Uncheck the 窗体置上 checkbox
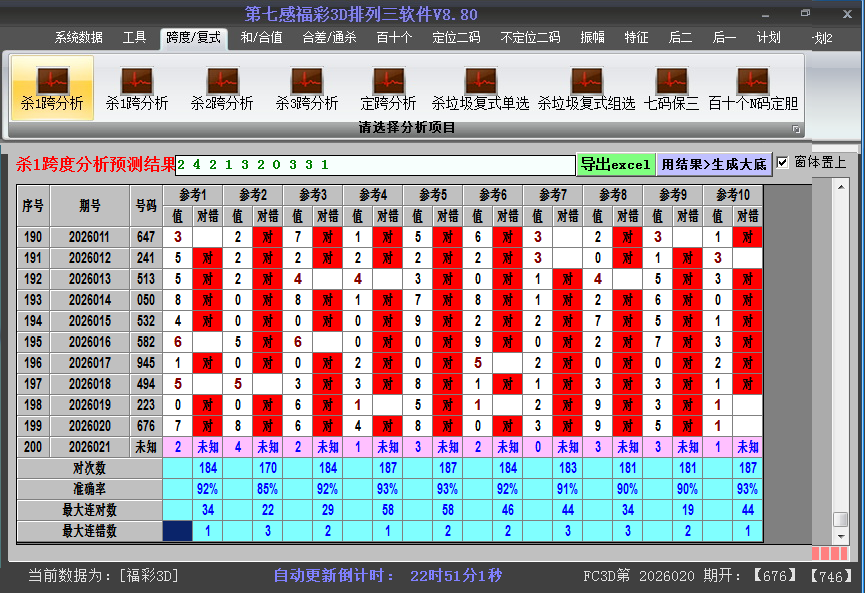The height and width of the screenshot is (593, 865). pyautogui.click(x=783, y=162)
